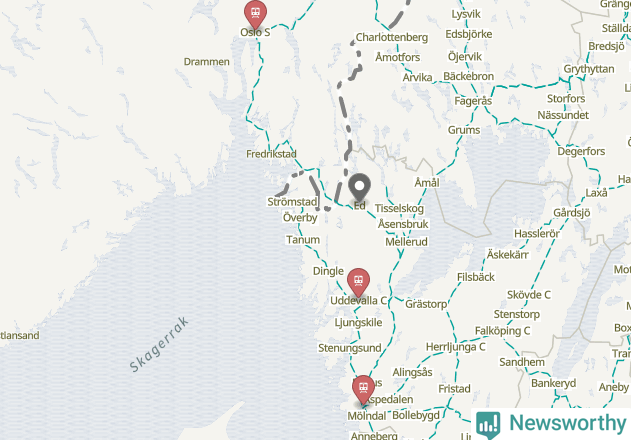Select the Degerfors station label
The width and height of the screenshot is (631, 440).
coord(581,151)
